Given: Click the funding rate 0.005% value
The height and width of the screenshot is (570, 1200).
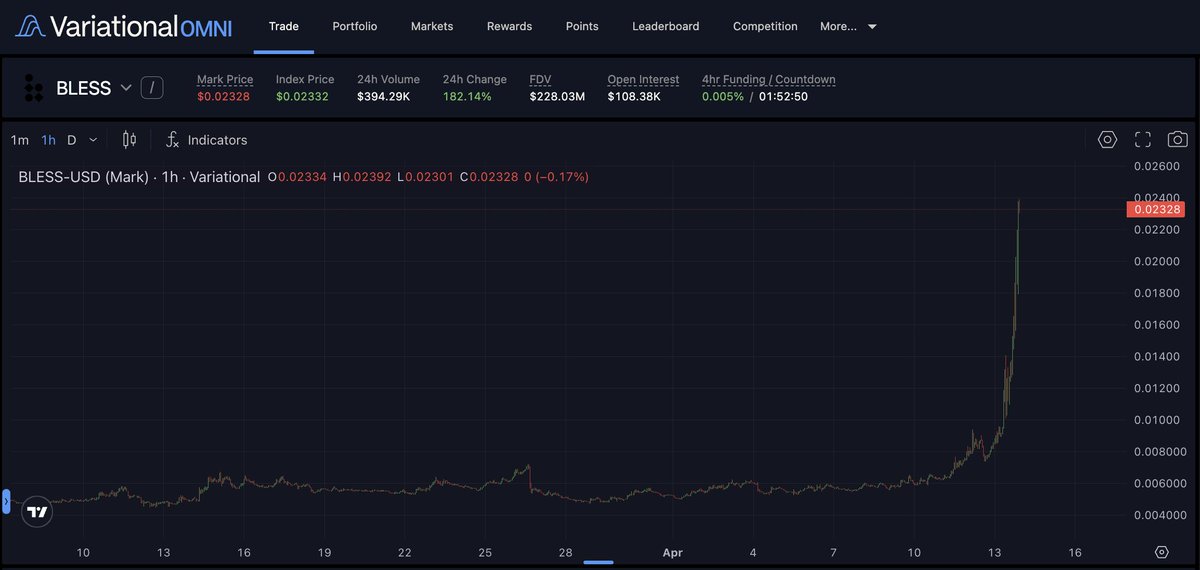Looking at the screenshot, I should click(723, 96).
